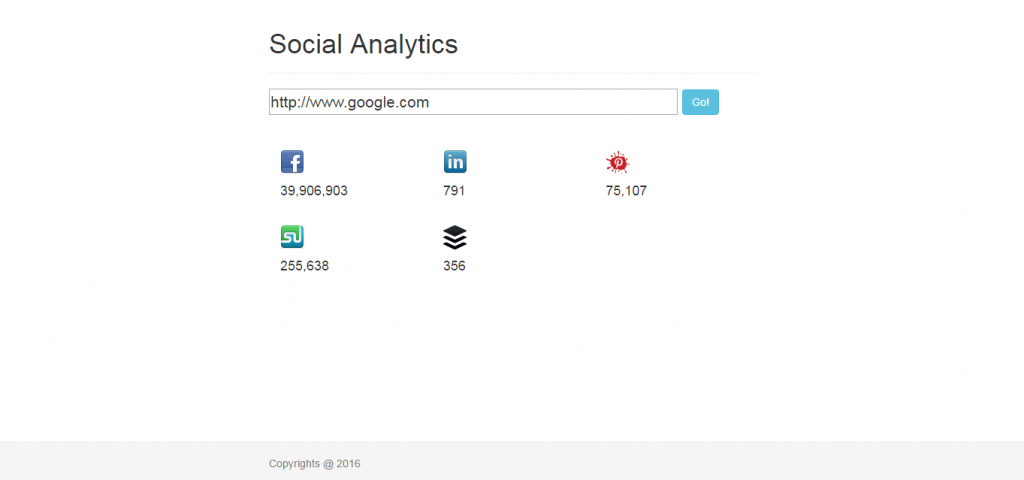Click the word Social in the heading

click(x=306, y=44)
